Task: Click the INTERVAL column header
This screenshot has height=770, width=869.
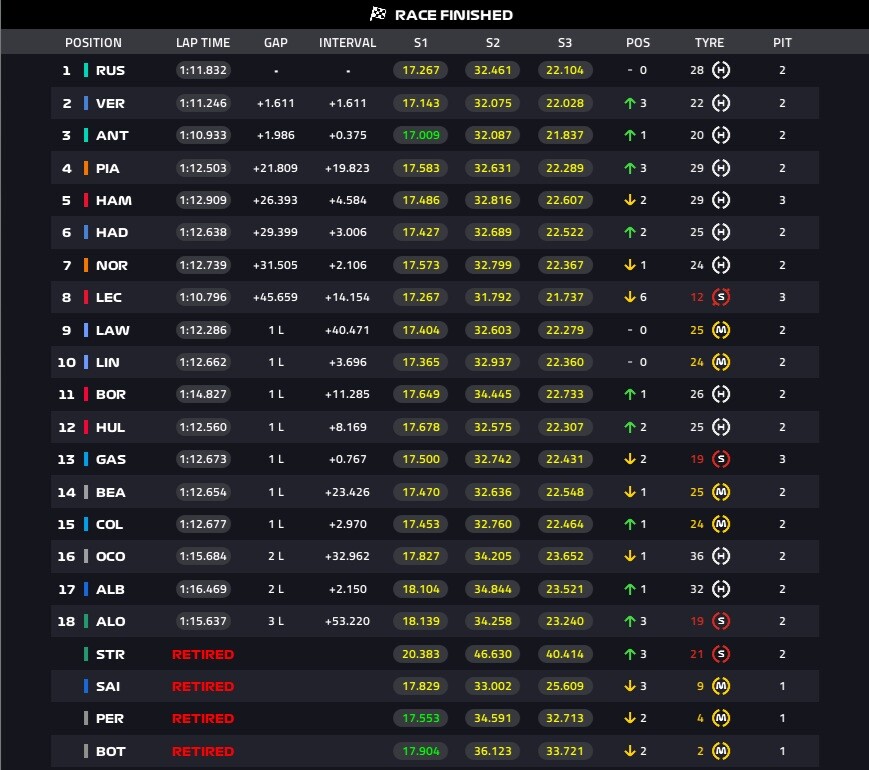Action: point(347,43)
